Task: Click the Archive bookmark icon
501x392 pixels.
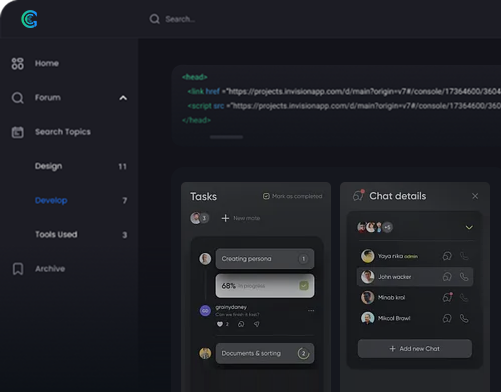Action: [x=18, y=269]
